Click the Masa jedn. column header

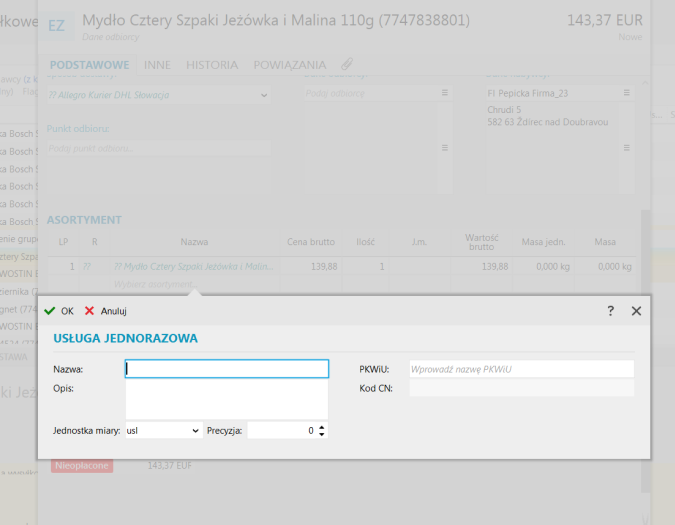tap(544, 242)
